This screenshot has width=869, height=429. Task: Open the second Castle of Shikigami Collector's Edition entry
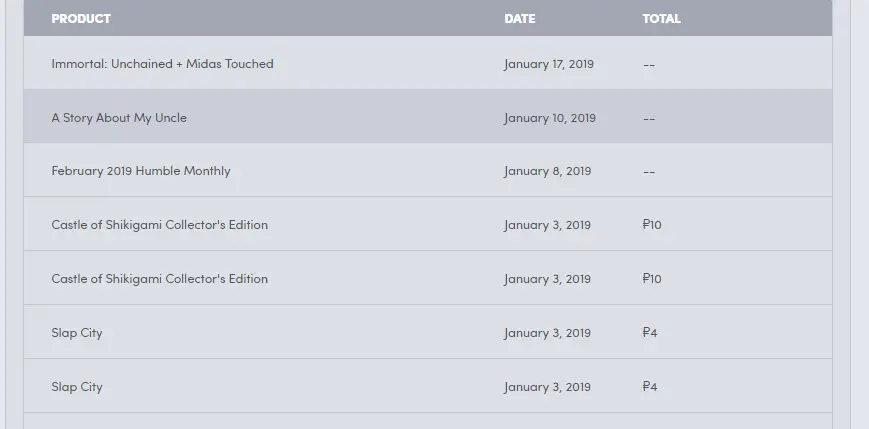pyautogui.click(x=160, y=278)
